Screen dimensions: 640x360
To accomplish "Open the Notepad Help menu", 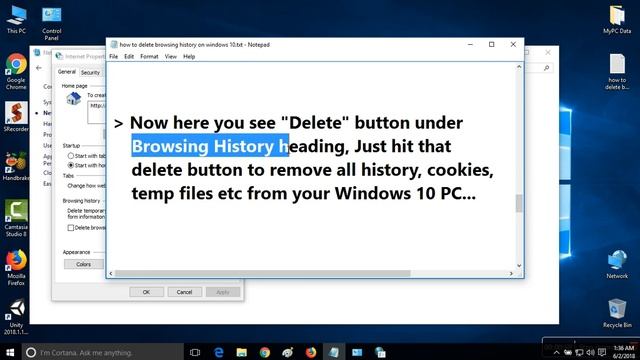I will click(189, 56).
